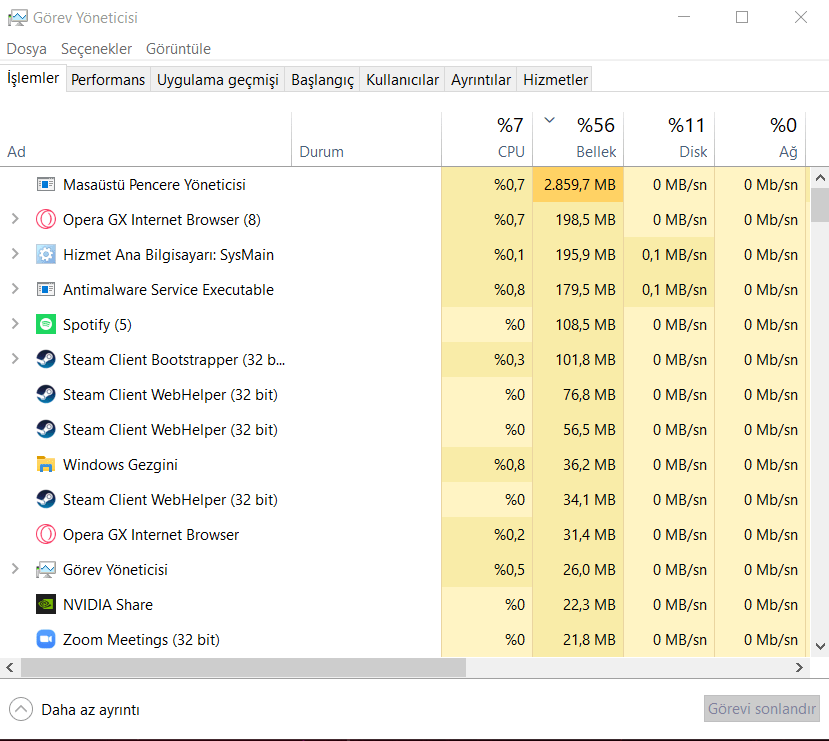
Task: Click the 21,8 MB Zoom memory value
Action: pyautogui.click(x=589, y=640)
